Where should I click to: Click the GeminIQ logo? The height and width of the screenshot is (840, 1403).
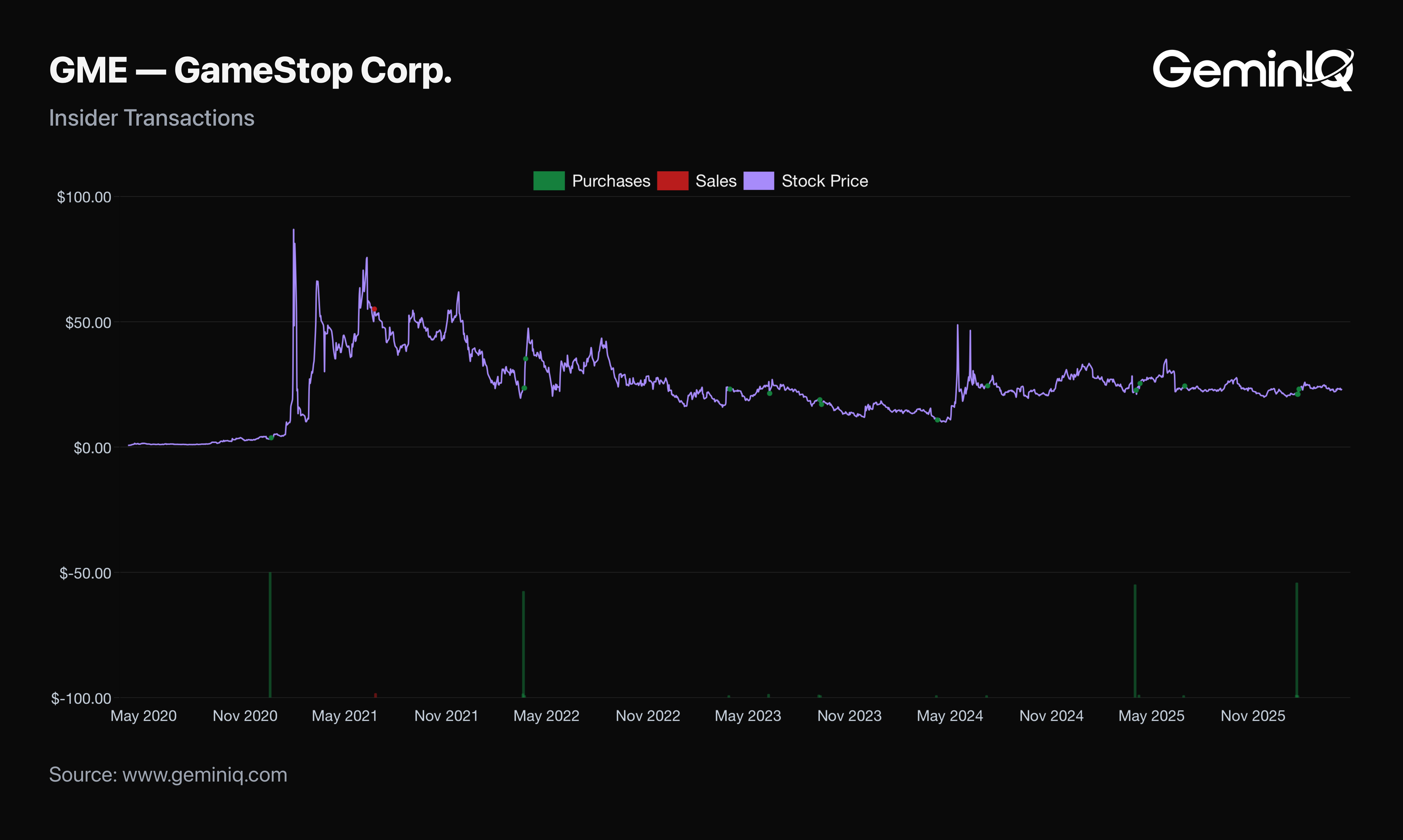tap(1253, 70)
